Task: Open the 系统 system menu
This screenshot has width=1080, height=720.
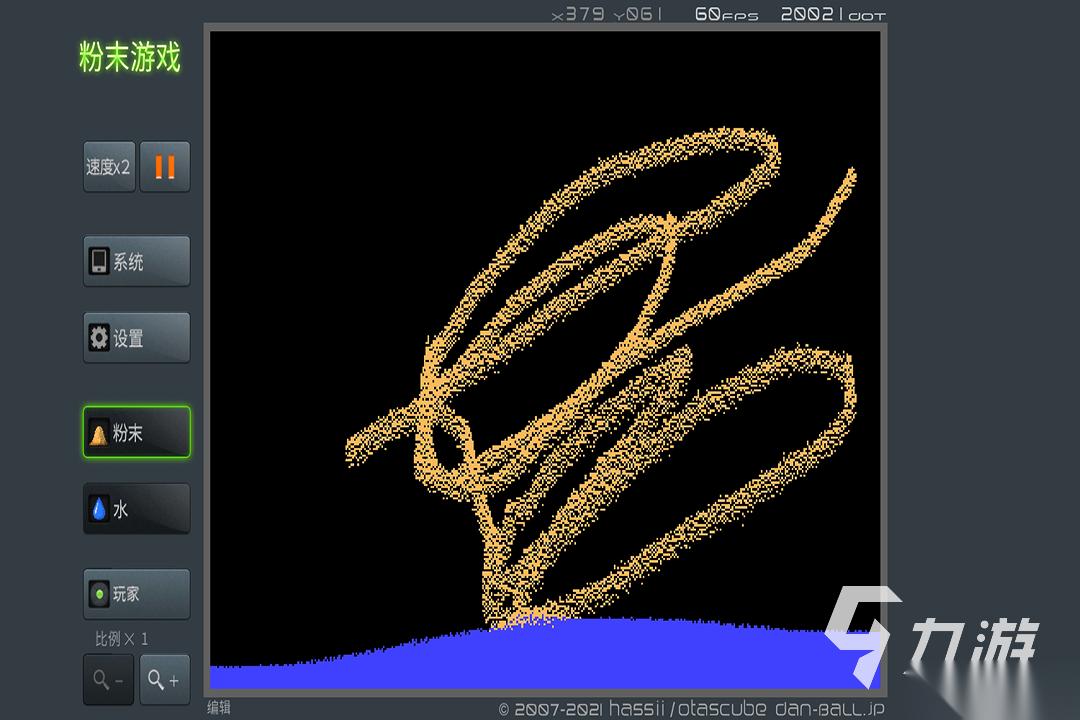Action: (136, 261)
